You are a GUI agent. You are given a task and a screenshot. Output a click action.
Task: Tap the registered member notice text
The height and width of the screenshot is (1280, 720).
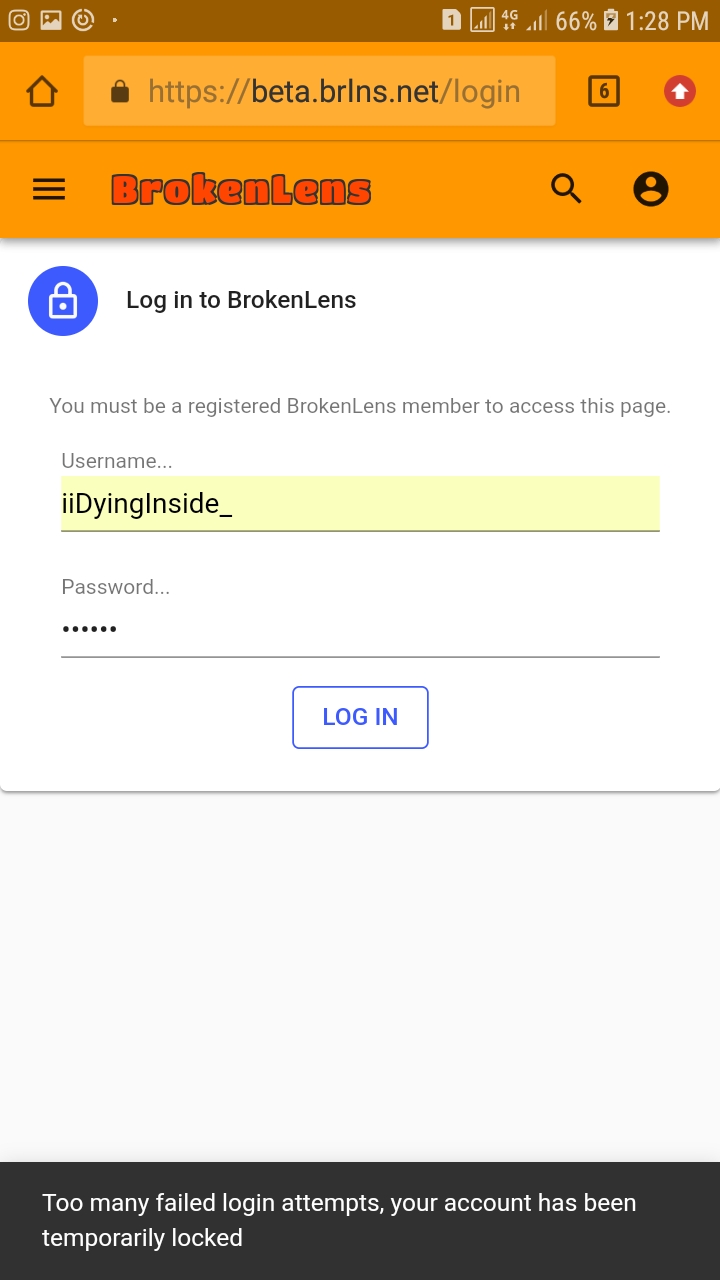click(x=360, y=406)
